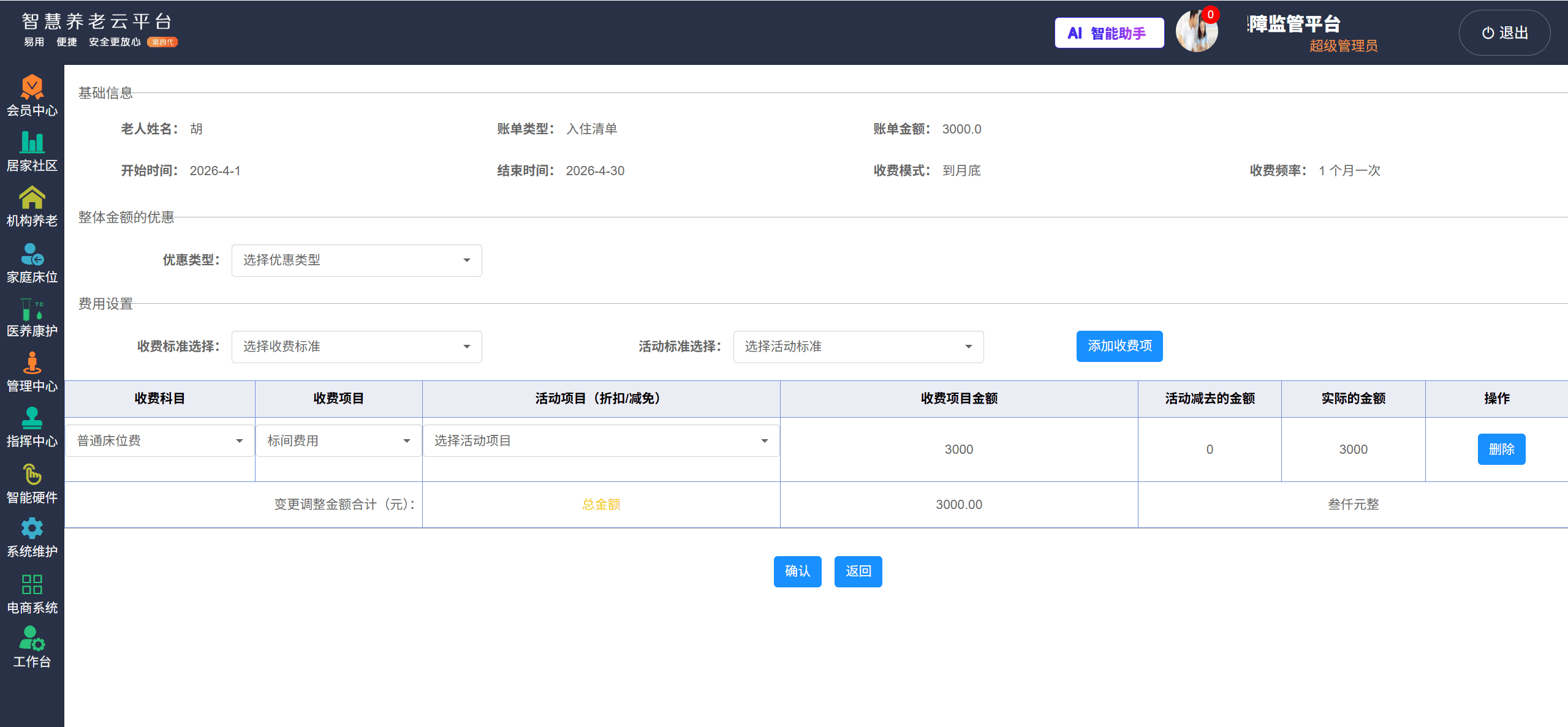
Task: Click the 收费模式 value 到月底
Action: (x=961, y=171)
